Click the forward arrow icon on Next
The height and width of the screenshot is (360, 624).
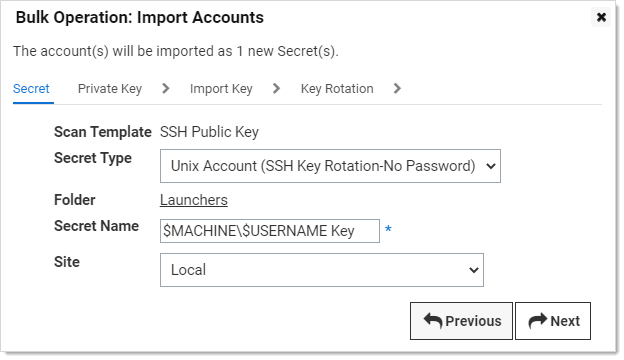[538, 321]
